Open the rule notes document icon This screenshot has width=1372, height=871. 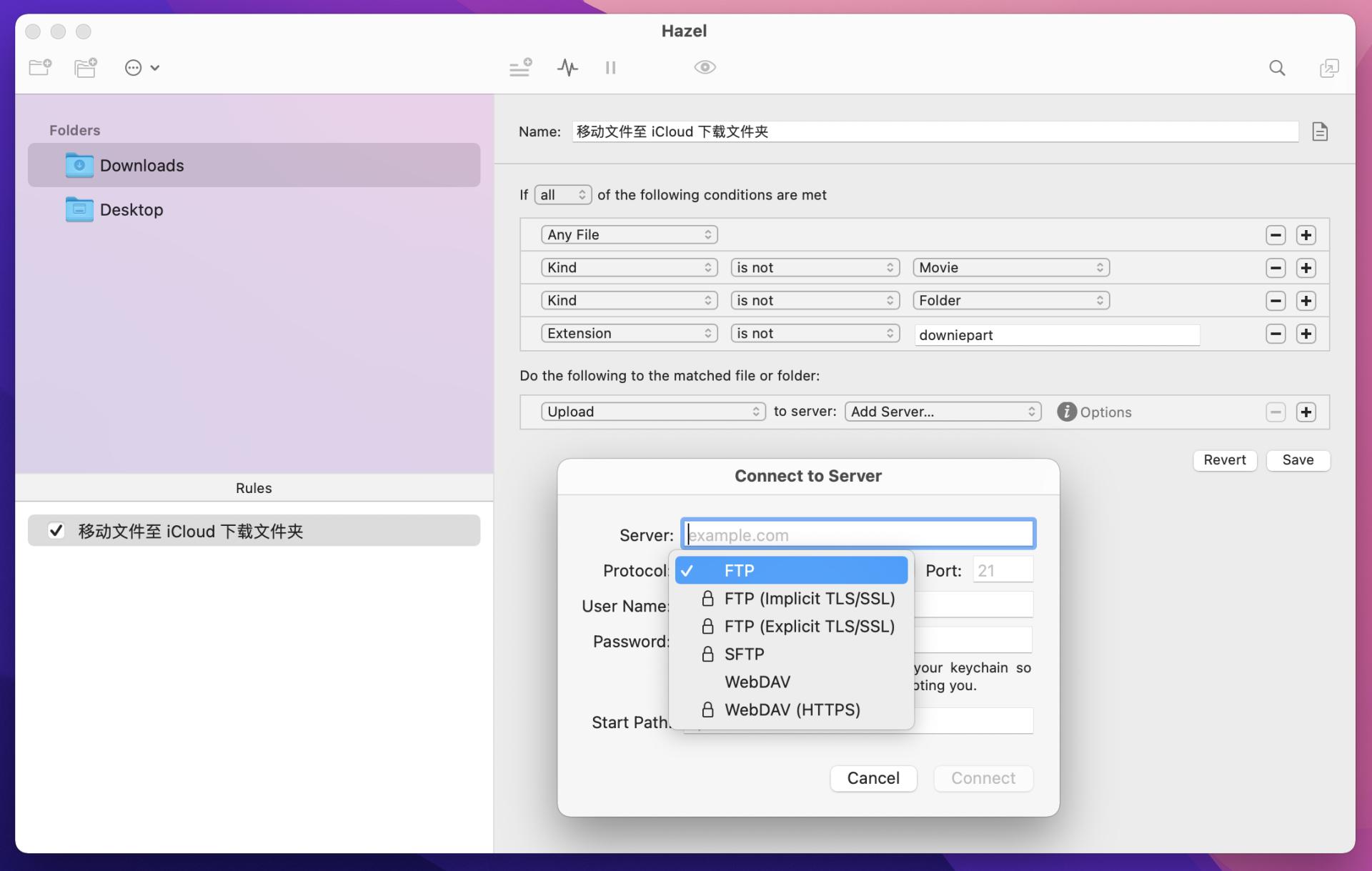point(1320,131)
